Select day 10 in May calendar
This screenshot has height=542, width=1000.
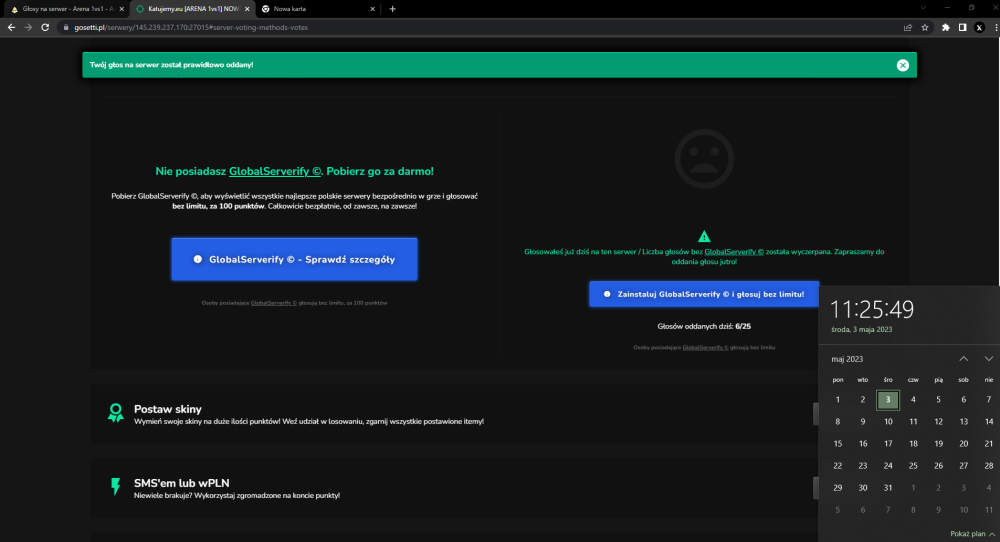click(x=888, y=421)
